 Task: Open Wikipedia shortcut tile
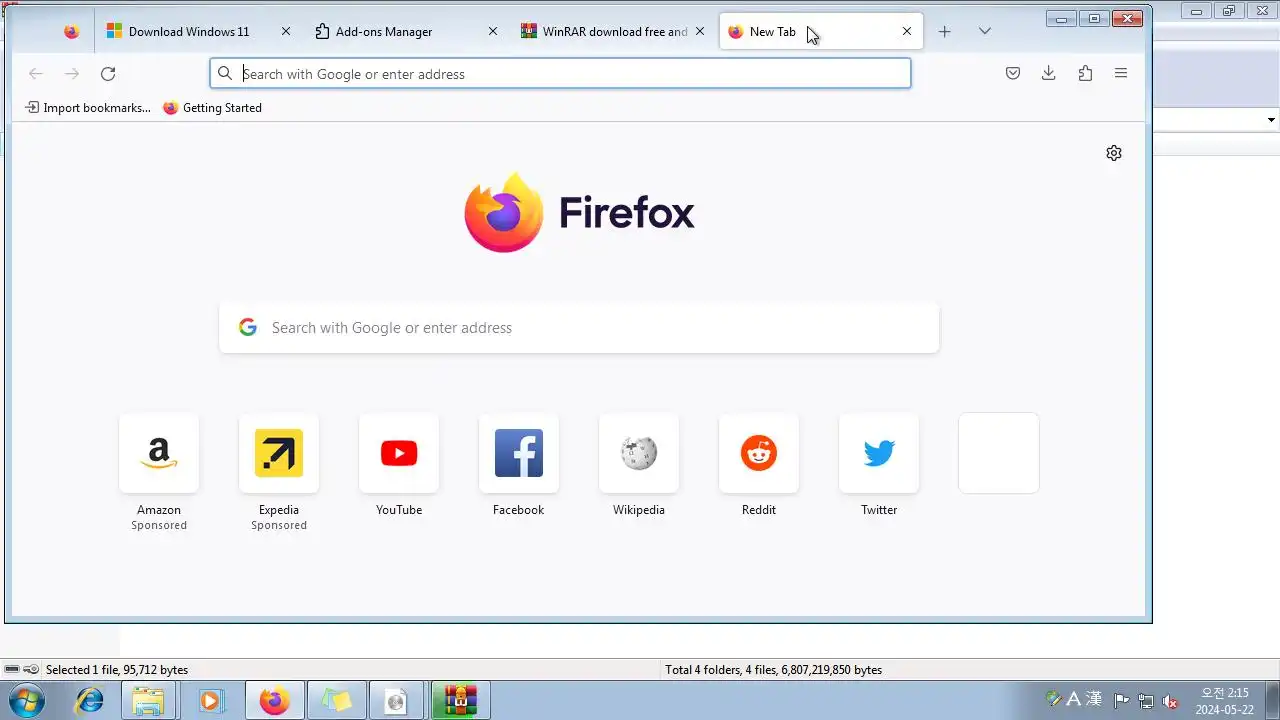coord(639,453)
